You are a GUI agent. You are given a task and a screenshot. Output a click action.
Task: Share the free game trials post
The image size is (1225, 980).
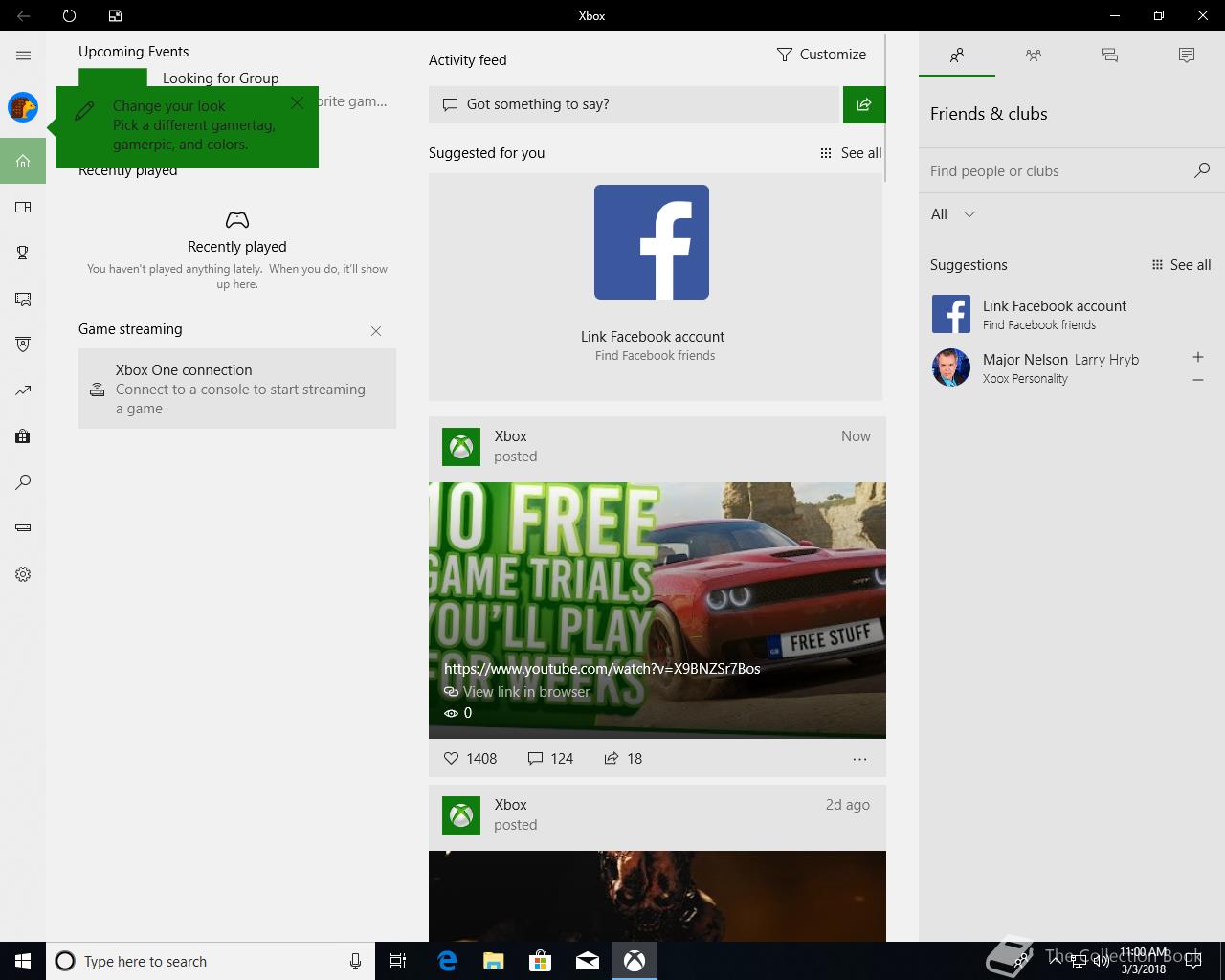point(623,759)
